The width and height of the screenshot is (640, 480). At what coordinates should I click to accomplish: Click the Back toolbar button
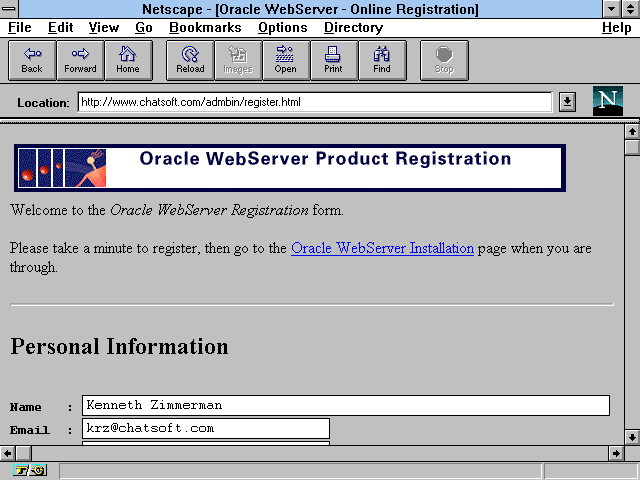[x=32, y=60]
